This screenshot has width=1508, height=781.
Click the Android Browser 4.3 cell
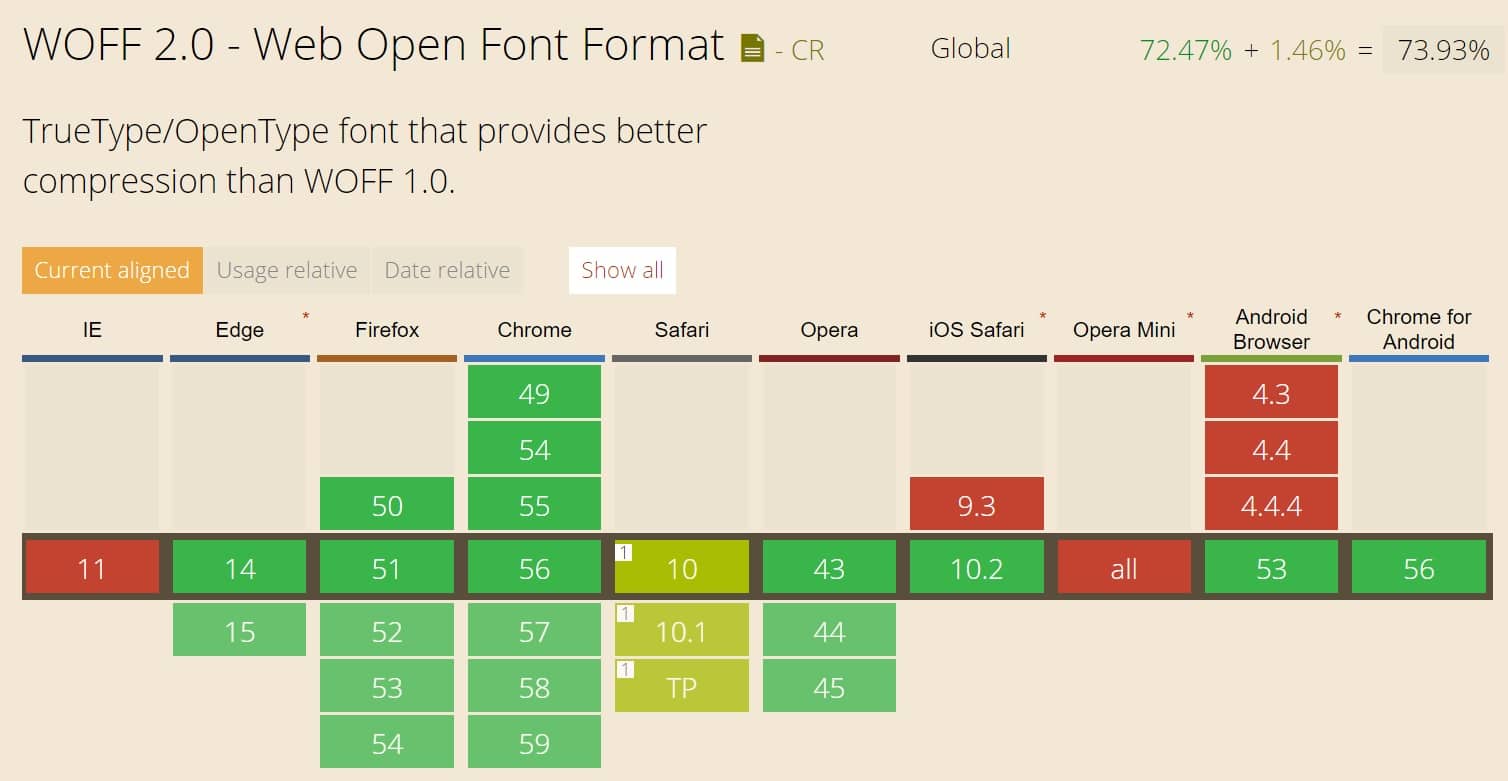1271,394
